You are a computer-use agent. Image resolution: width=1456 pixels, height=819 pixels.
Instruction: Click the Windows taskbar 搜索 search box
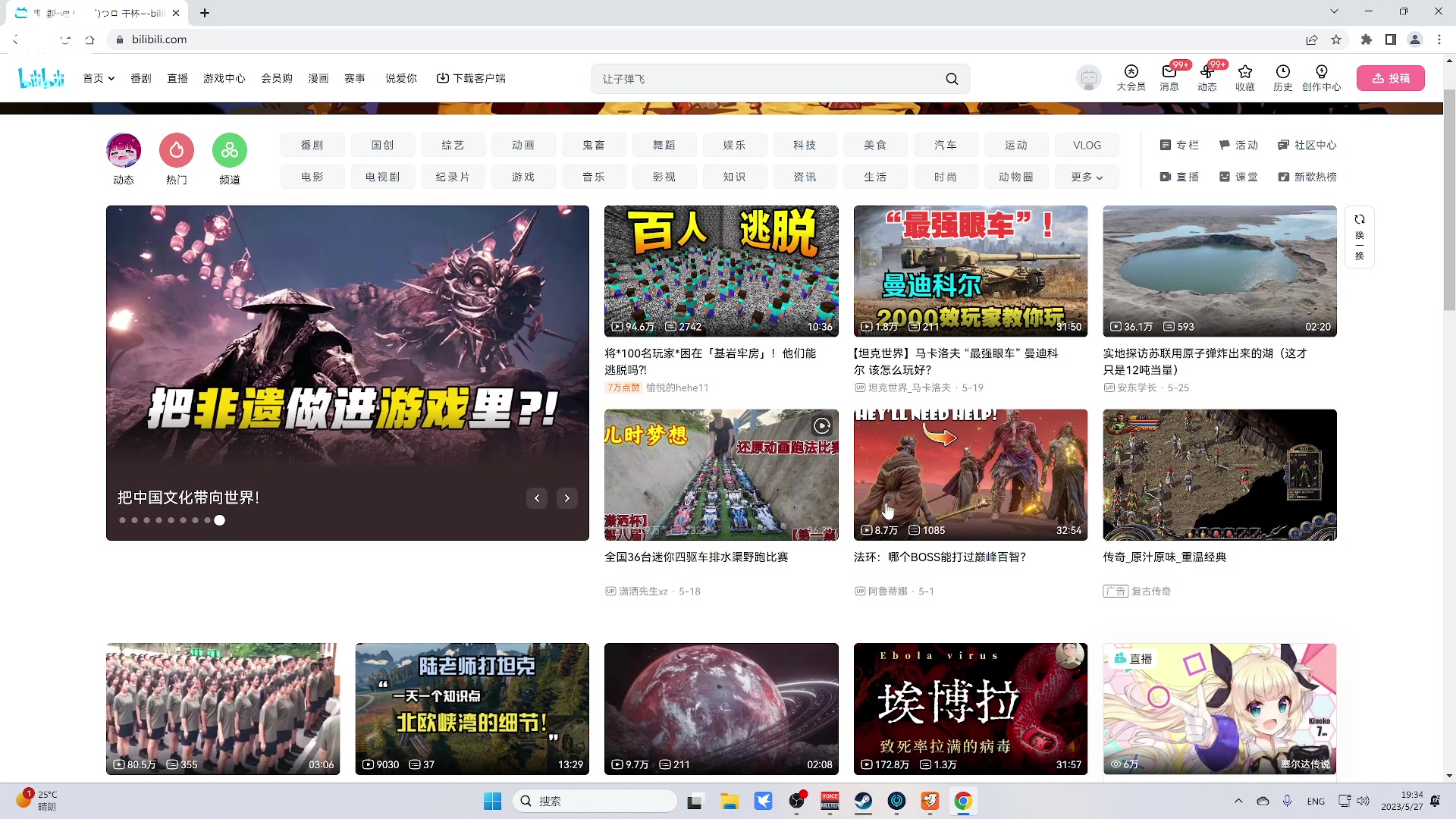click(595, 801)
